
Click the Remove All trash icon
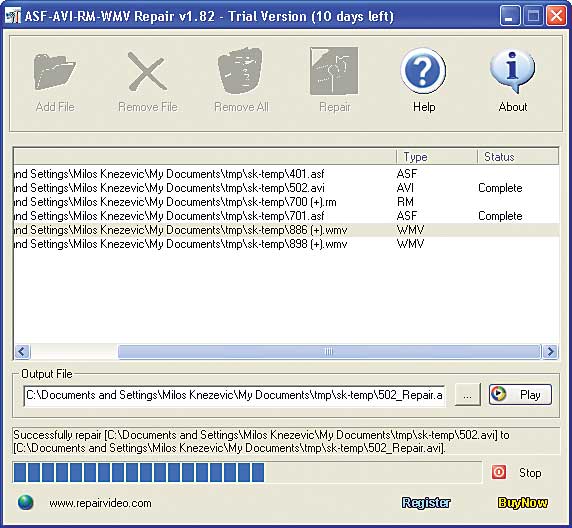tap(240, 71)
